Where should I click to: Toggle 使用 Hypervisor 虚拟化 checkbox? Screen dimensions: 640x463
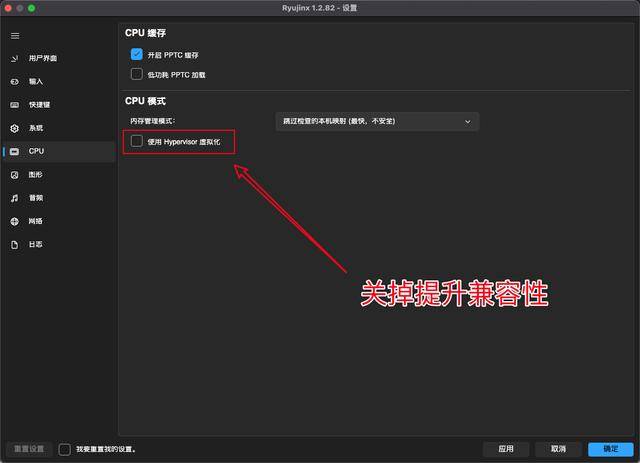pyautogui.click(x=137, y=141)
